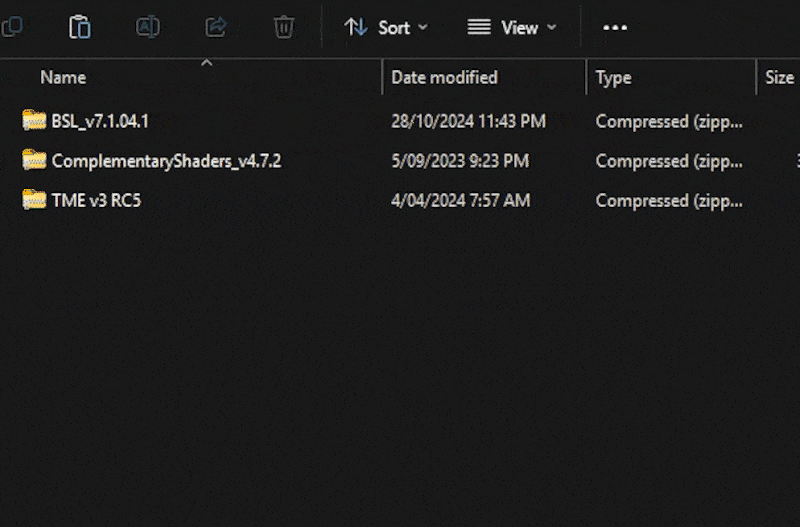Viewport: 800px width, 527px height.
Task: Sort by Date modified column header
Action: click(444, 78)
